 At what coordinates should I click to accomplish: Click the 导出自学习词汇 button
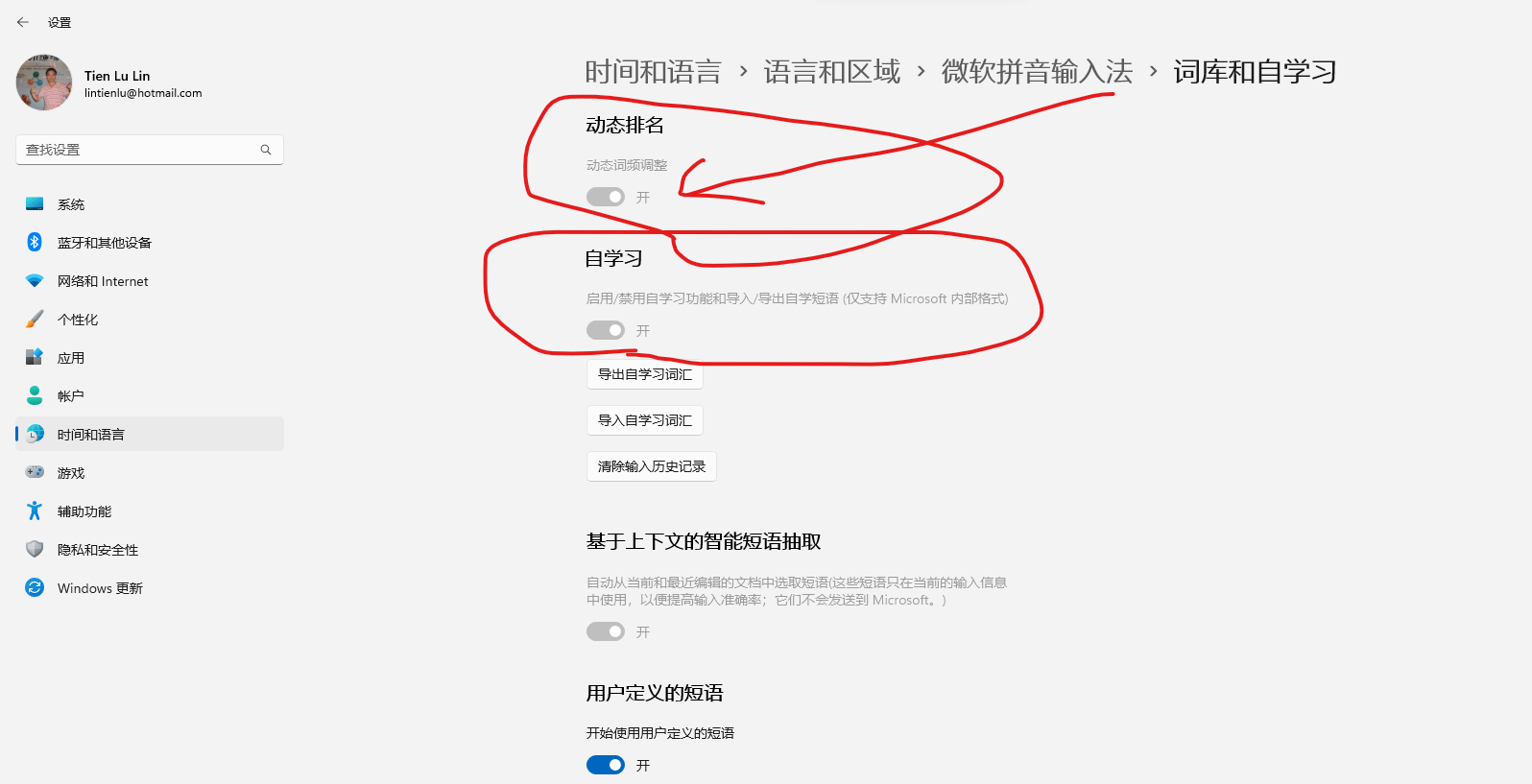pos(645,374)
